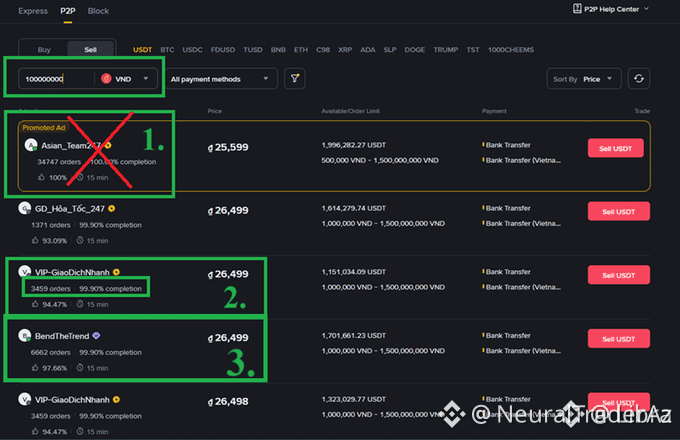Click BendTheTrend diamond badge icon
Viewport: 680px width, 440px height.
click(96, 336)
